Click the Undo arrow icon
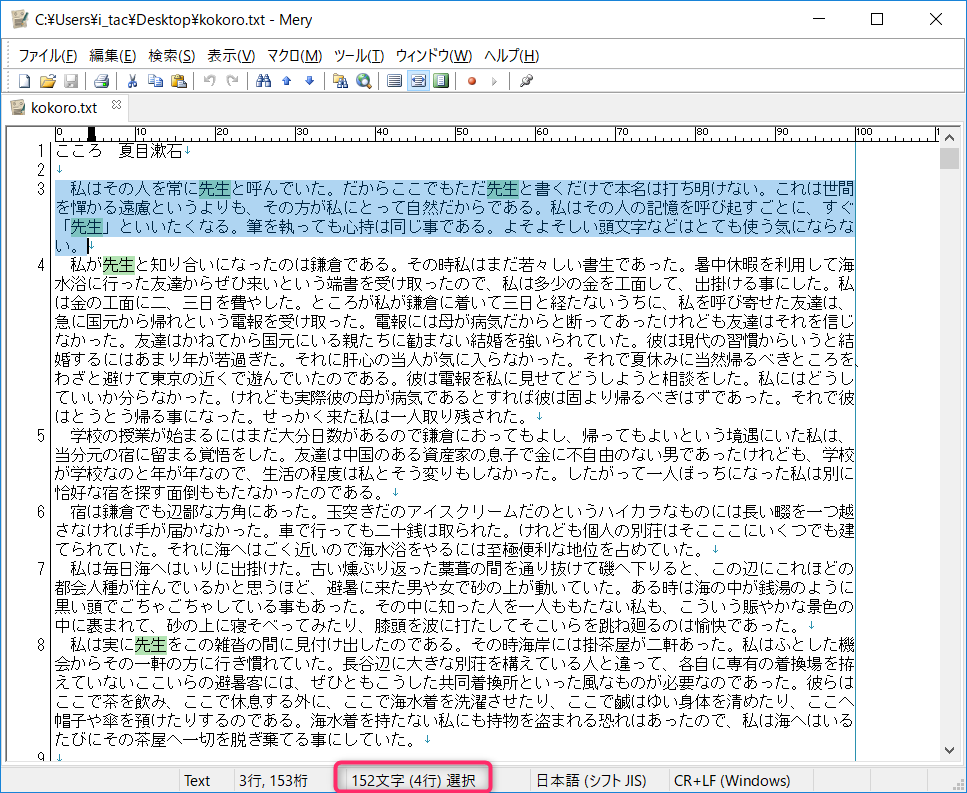The width and height of the screenshot is (967, 793). coord(210,81)
